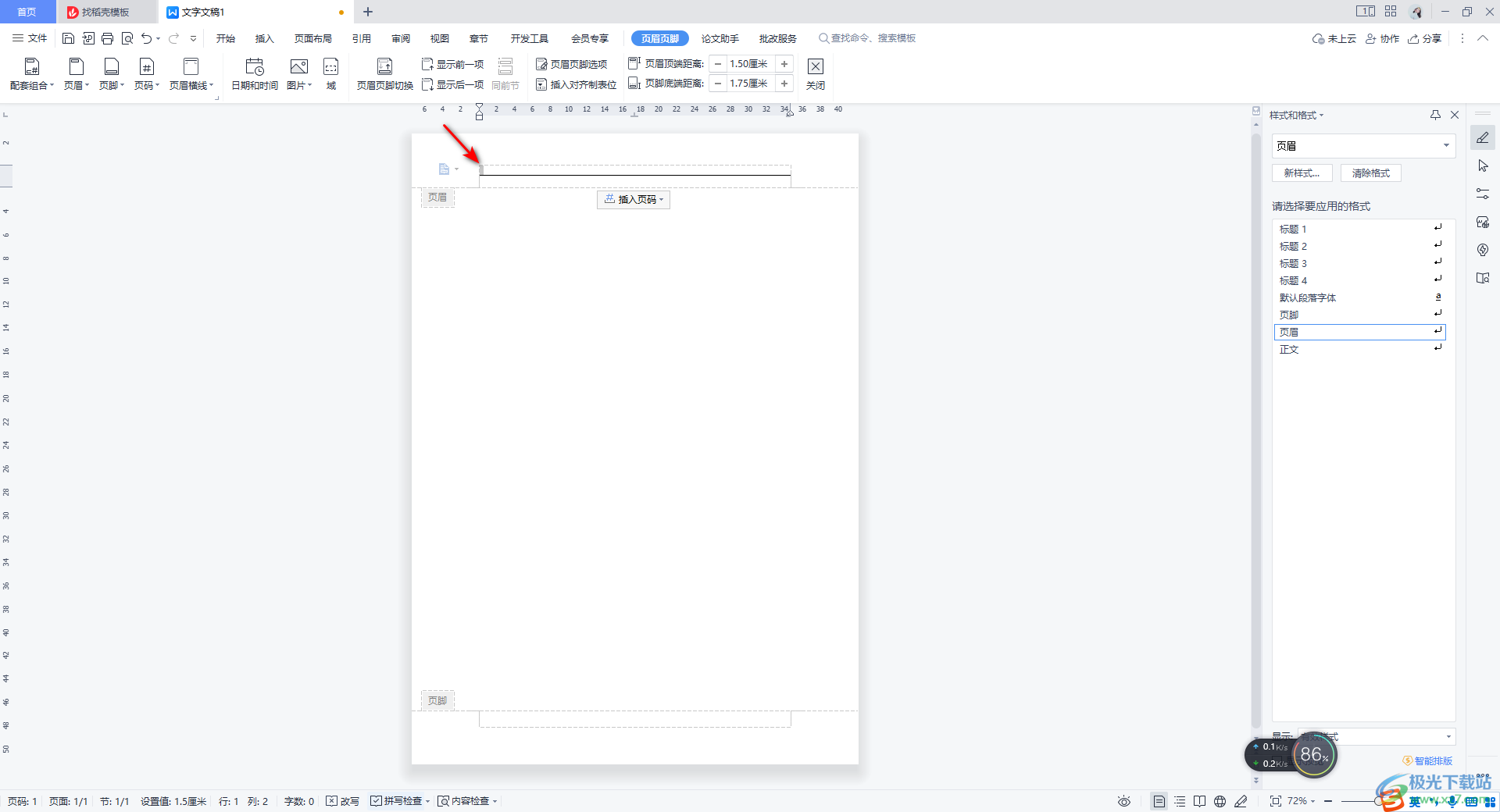Click the 查找命令 search box
The image size is (1500, 812).
click(x=867, y=38)
